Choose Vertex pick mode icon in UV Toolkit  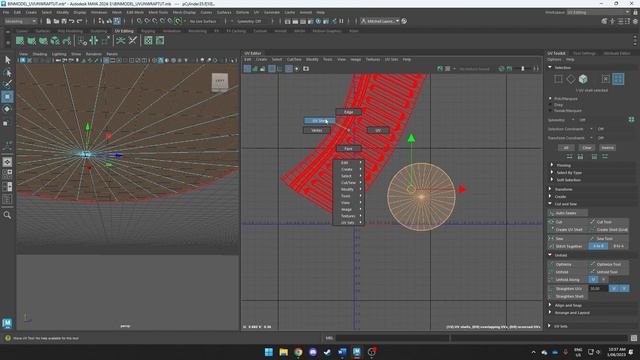click(x=558, y=79)
